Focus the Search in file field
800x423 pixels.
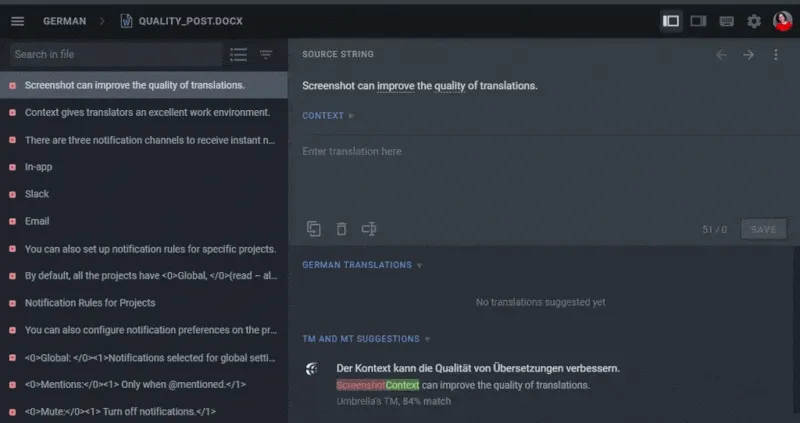tap(116, 54)
